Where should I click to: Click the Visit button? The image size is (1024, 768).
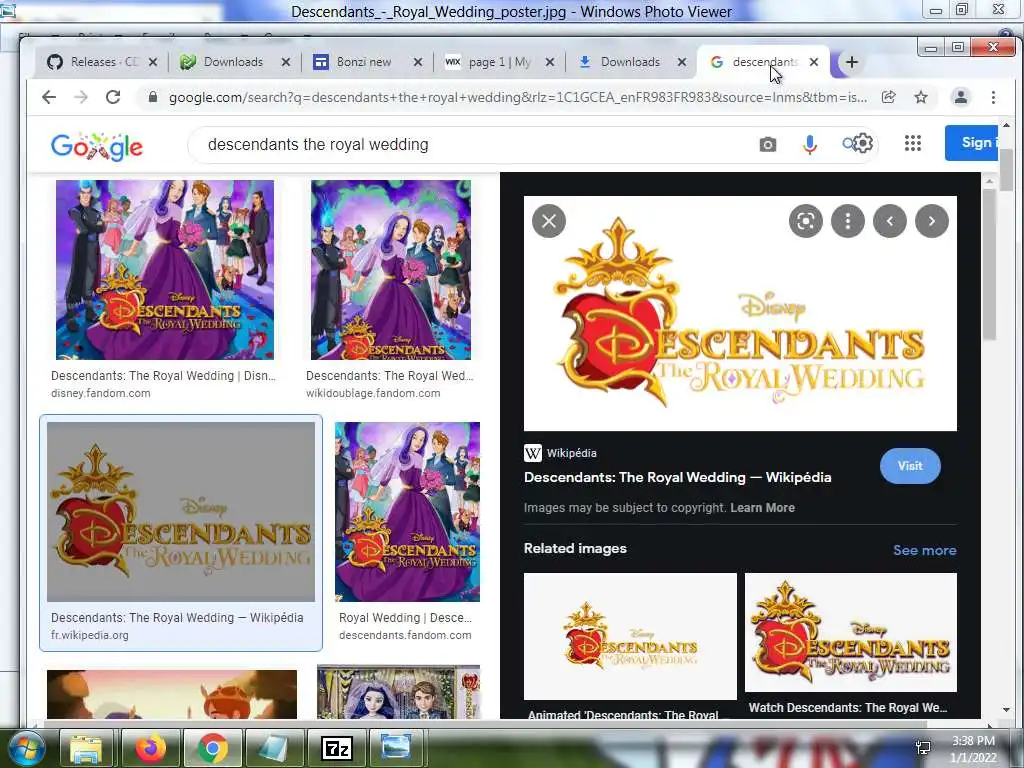(x=910, y=466)
